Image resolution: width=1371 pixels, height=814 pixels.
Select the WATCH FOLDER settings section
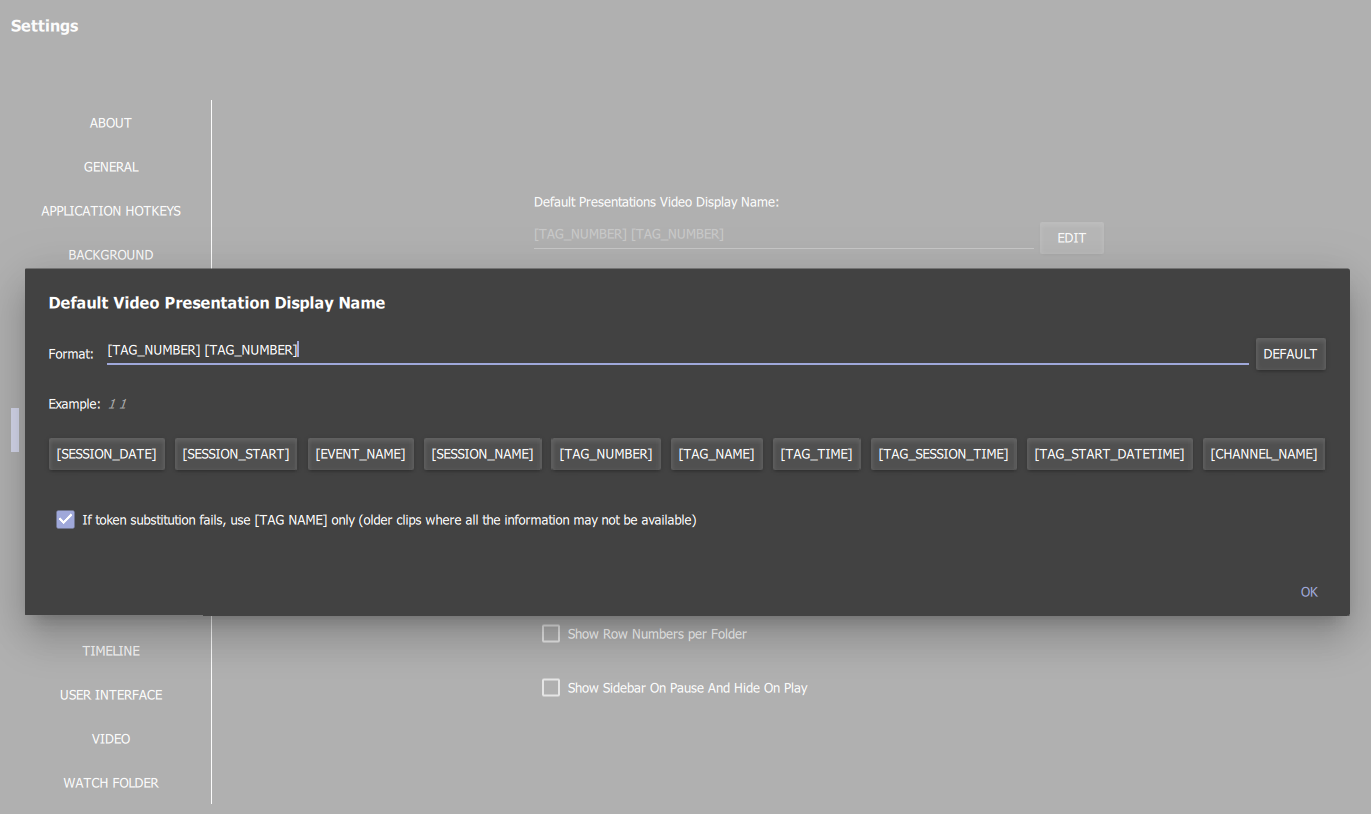(x=110, y=783)
